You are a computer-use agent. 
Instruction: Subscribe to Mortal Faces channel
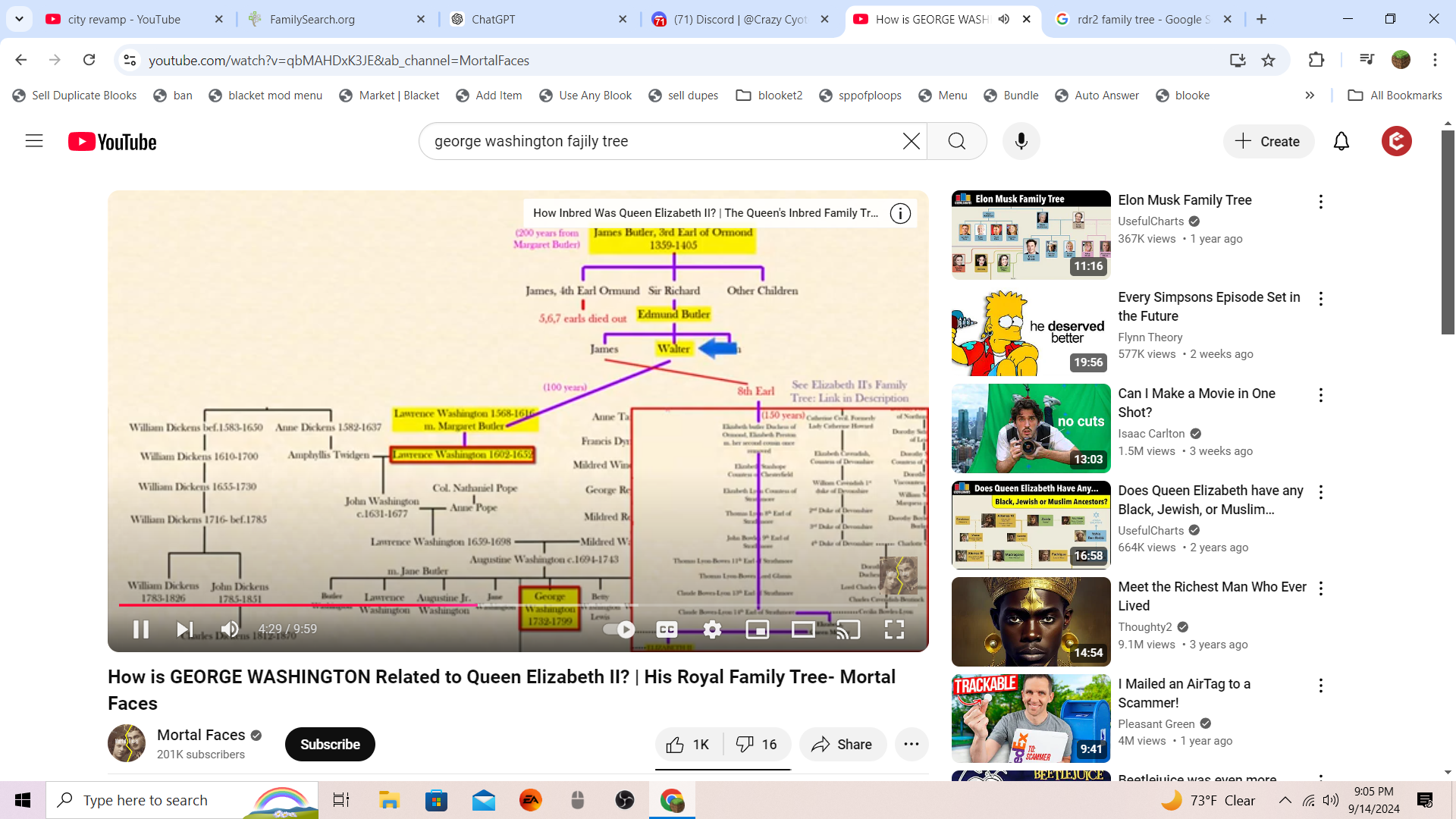[330, 745]
